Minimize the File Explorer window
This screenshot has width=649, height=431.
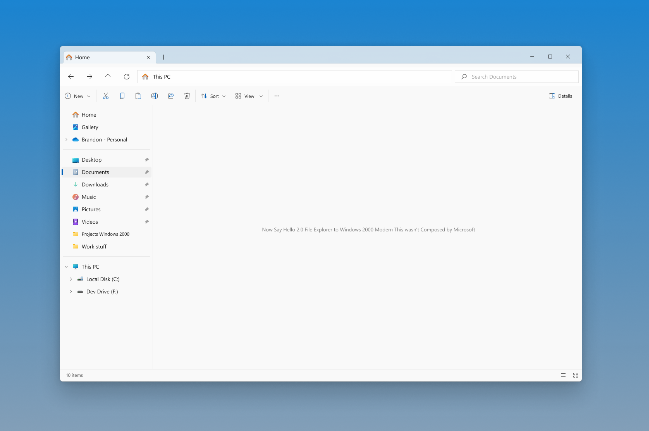coord(532,57)
